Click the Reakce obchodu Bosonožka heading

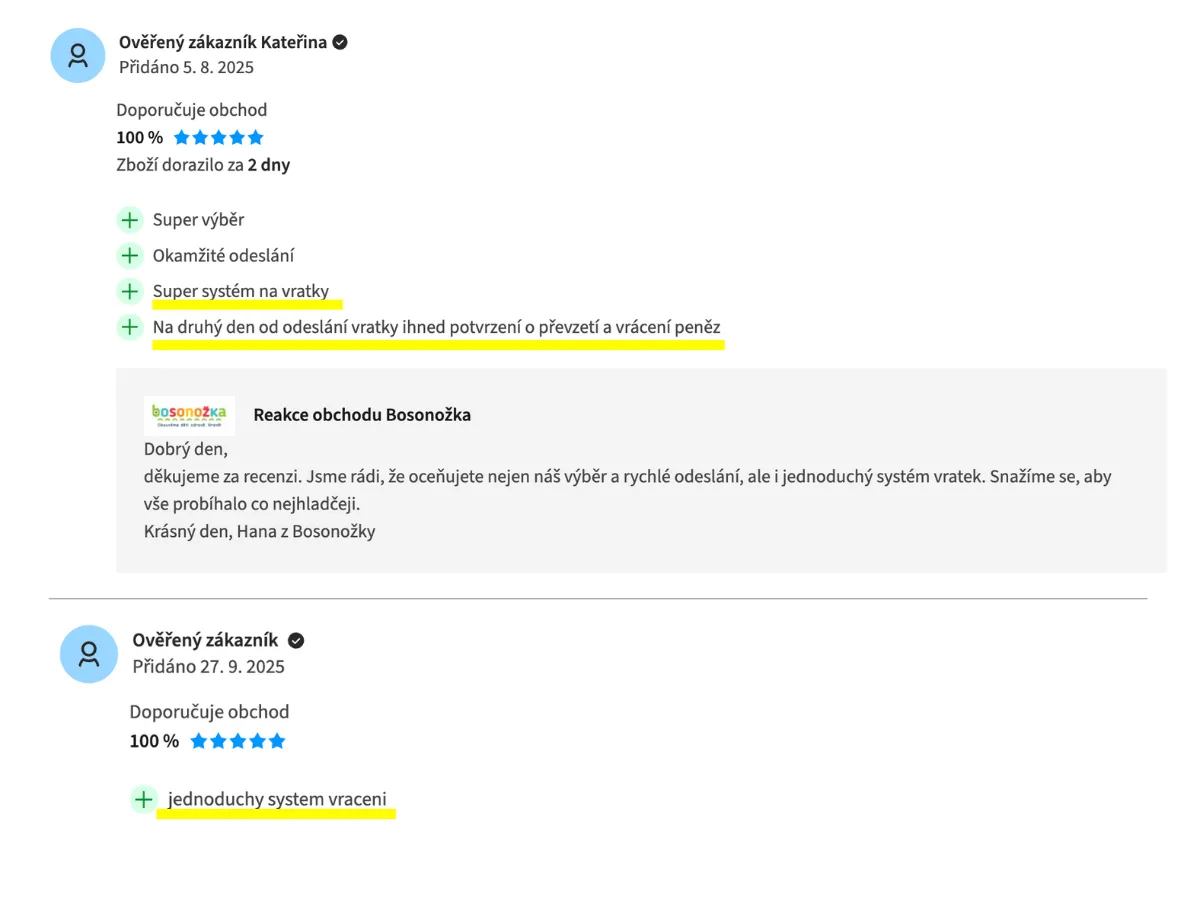click(x=362, y=415)
